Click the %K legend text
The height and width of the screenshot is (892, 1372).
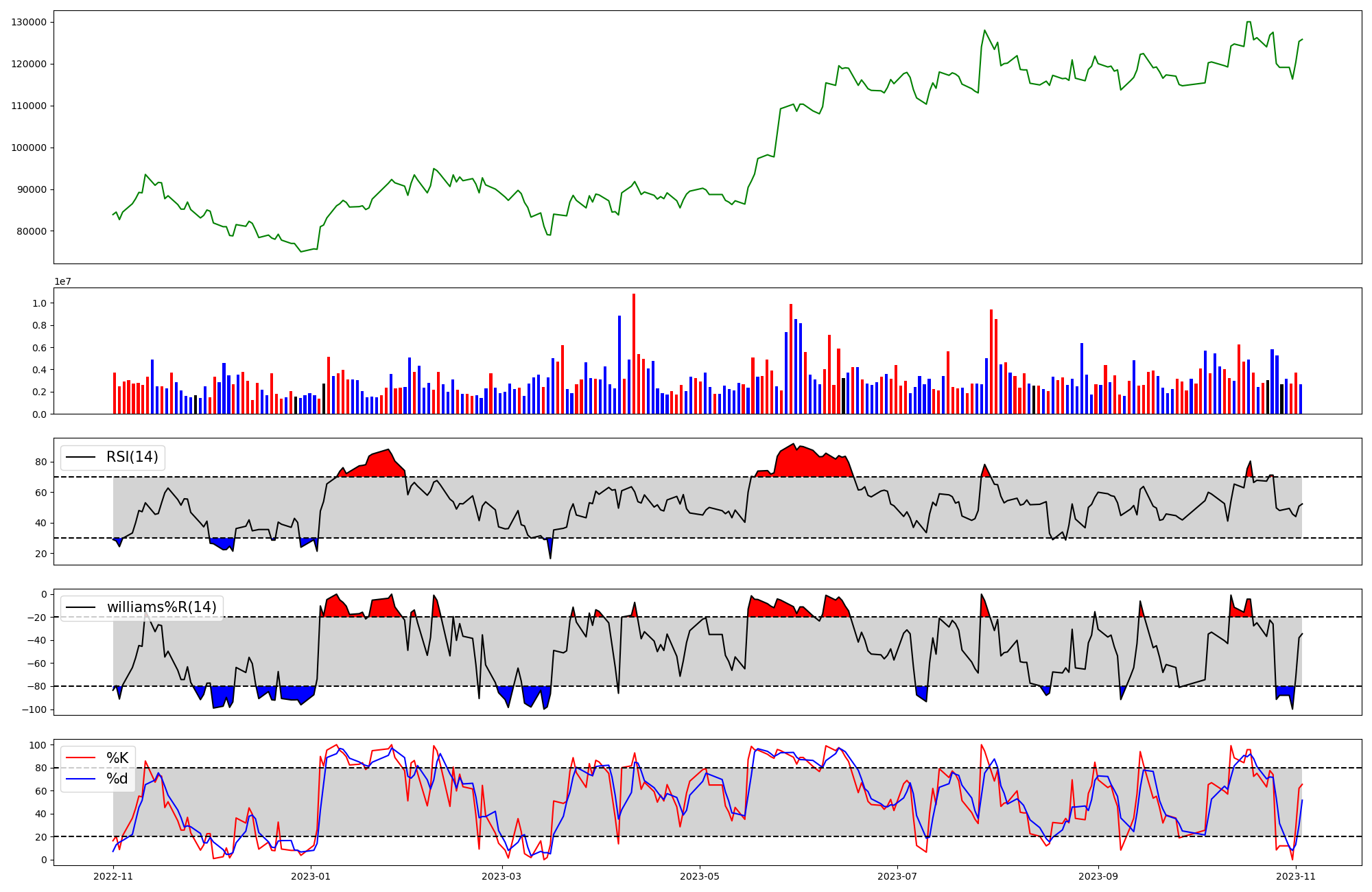pyautogui.click(x=117, y=758)
